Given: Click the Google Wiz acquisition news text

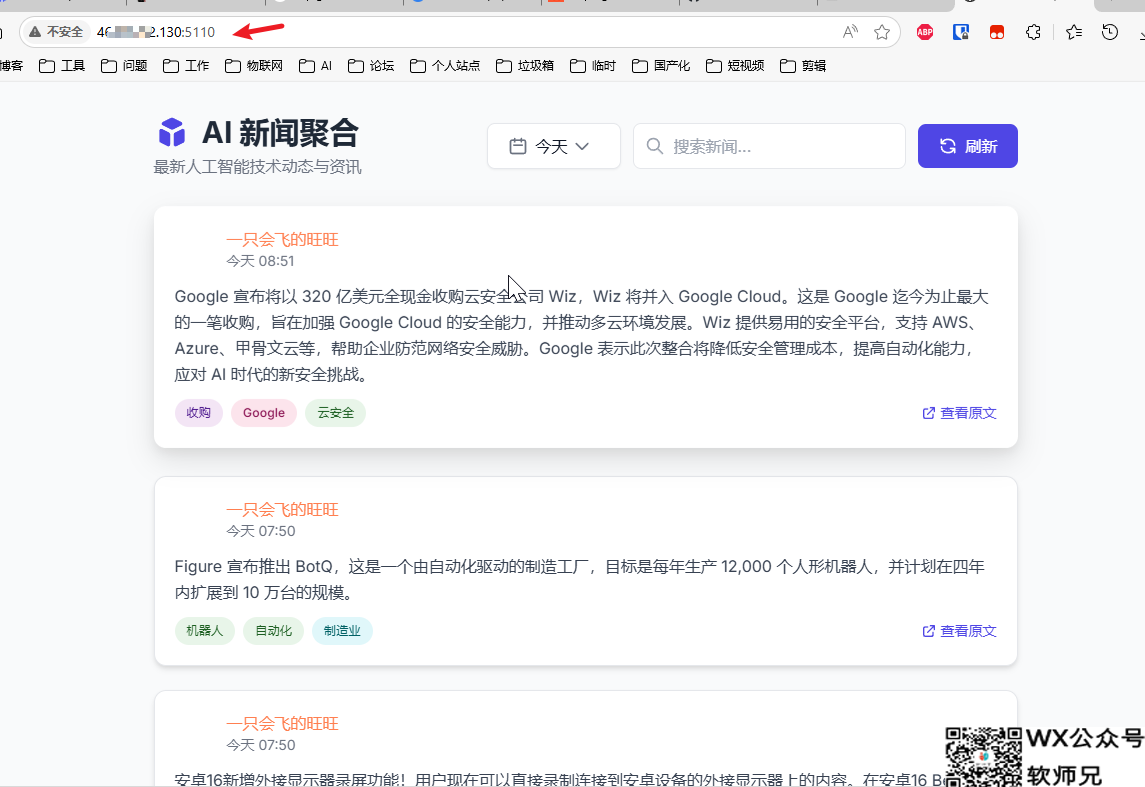Looking at the screenshot, I should 581,335.
